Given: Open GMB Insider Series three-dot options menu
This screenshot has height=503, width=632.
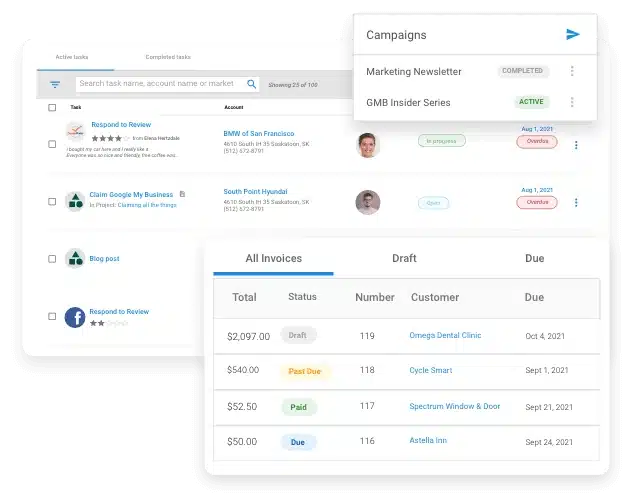Looking at the screenshot, I should pos(572,102).
